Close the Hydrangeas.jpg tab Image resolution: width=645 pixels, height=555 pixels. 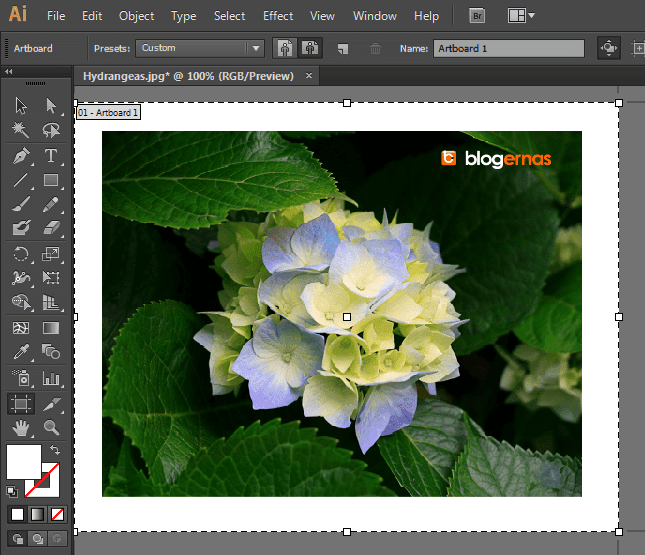[x=309, y=76]
